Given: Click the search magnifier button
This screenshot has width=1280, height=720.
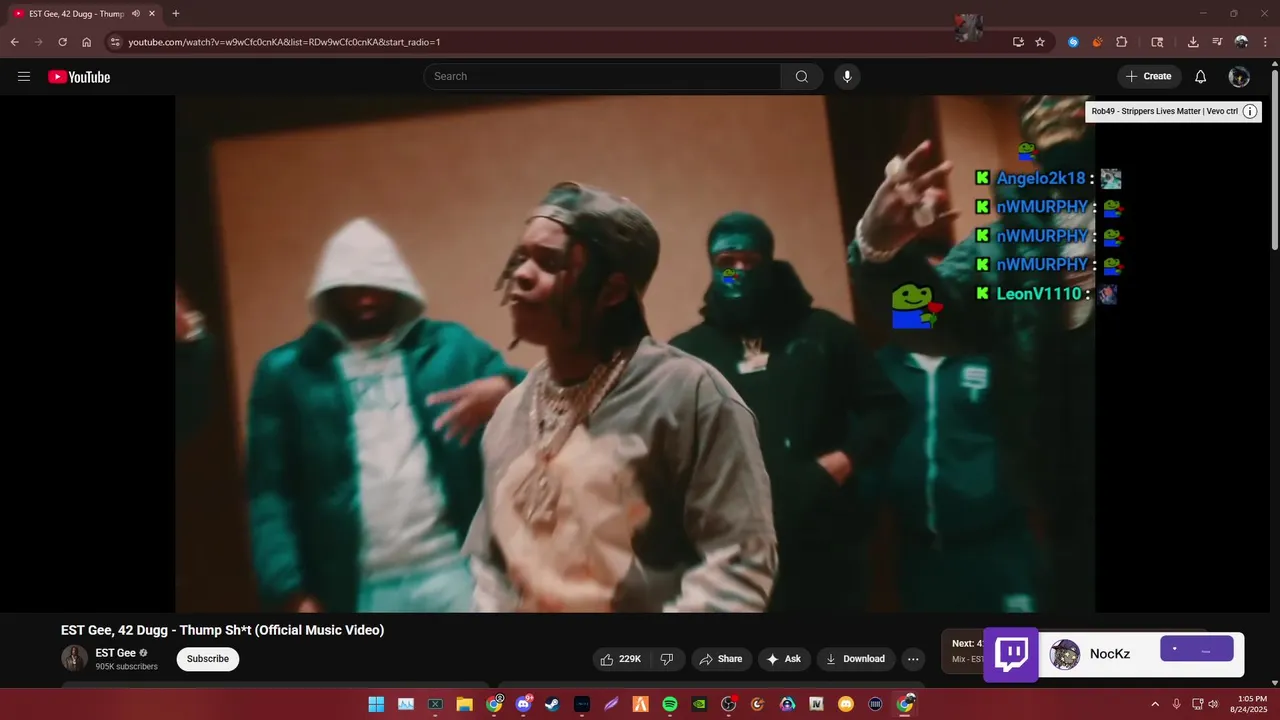Looking at the screenshot, I should [x=802, y=77].
